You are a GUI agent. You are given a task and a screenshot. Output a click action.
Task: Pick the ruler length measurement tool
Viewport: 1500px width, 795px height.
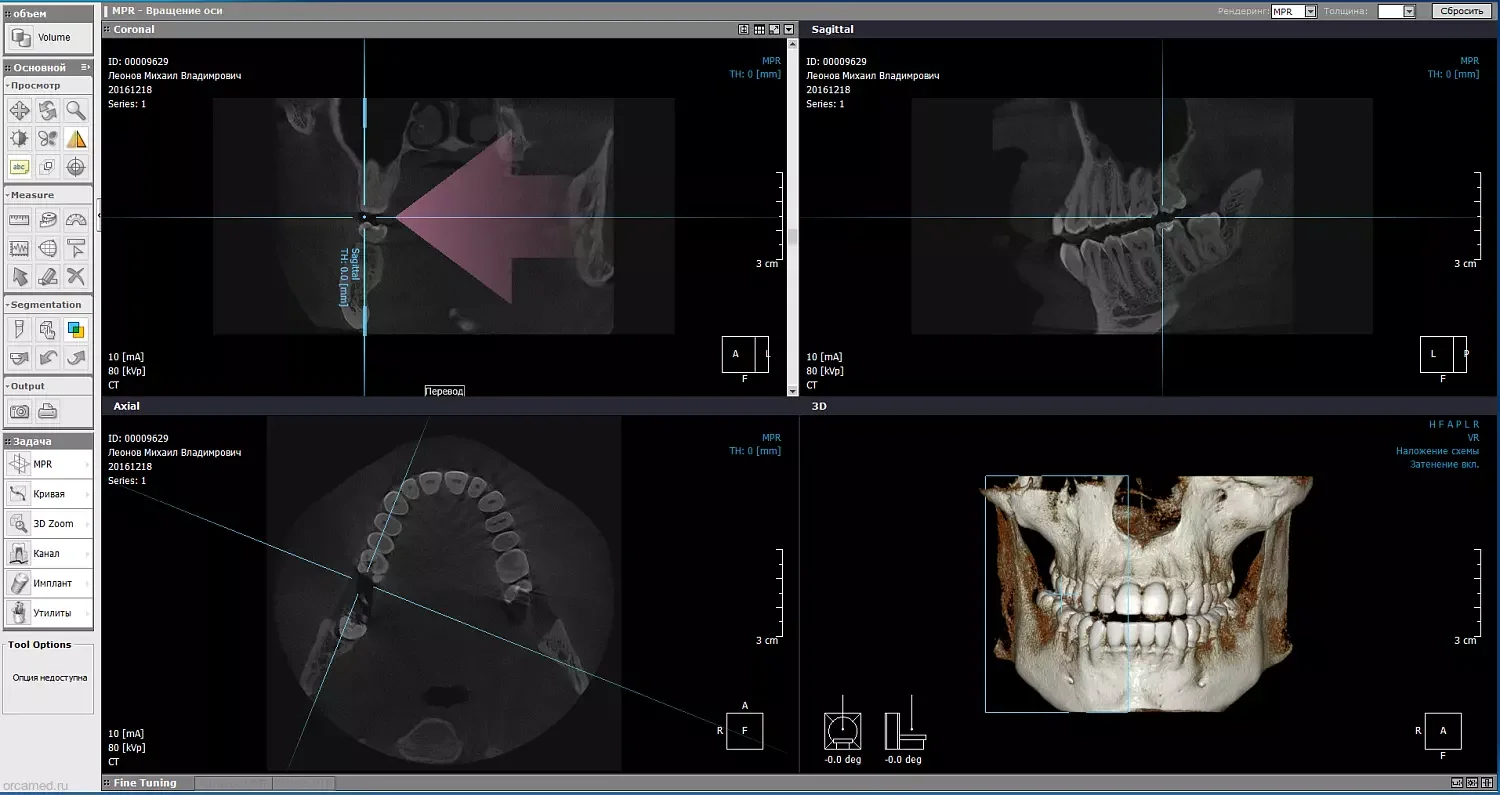(19, 220)
